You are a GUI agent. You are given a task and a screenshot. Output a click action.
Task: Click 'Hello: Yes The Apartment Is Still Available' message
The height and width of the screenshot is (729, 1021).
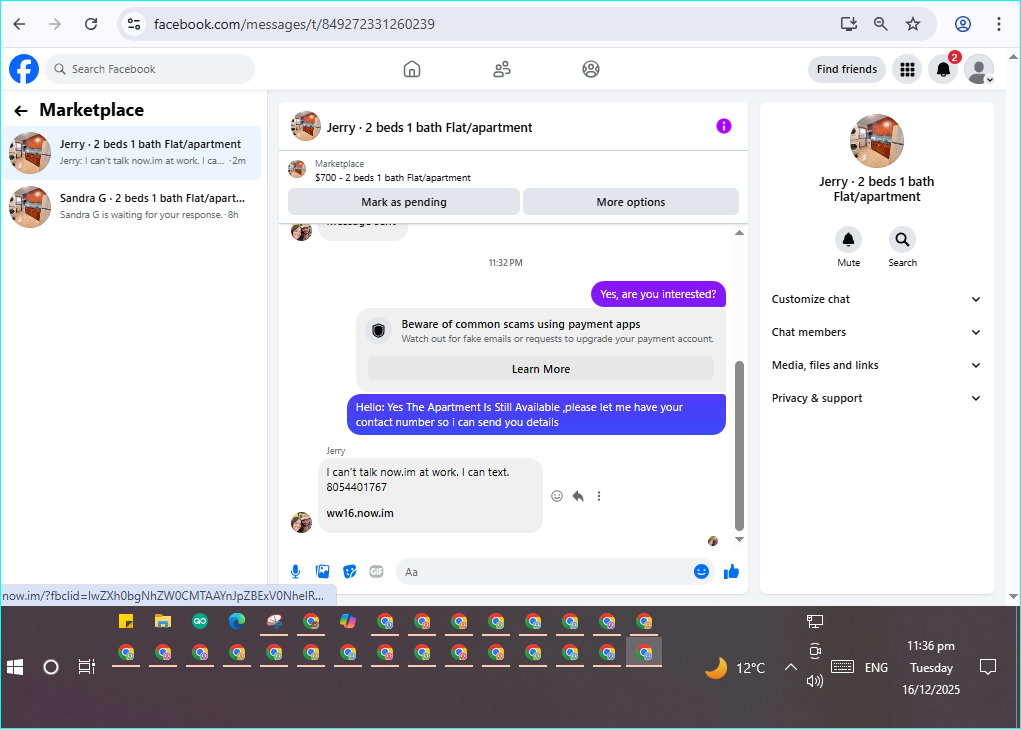point(536,415)
